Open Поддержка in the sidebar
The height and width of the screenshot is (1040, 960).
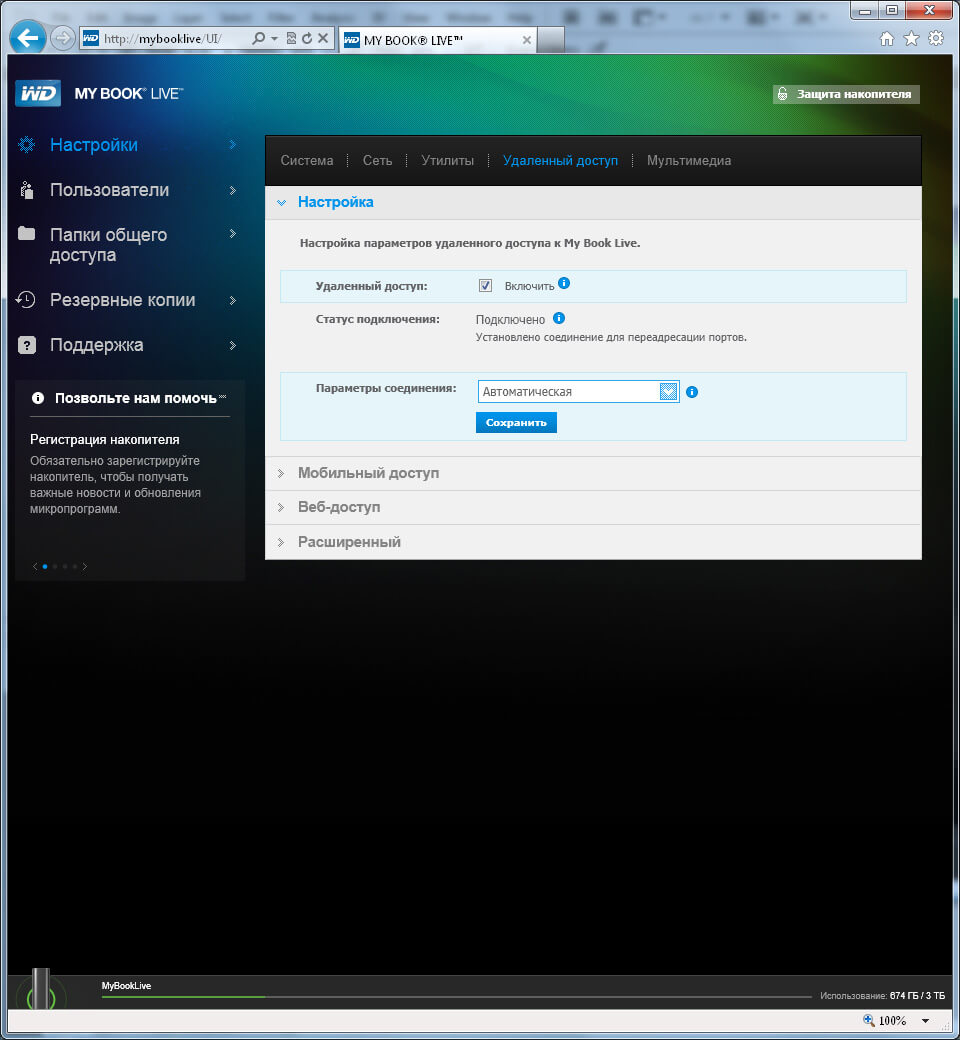(x=127, y=345)
